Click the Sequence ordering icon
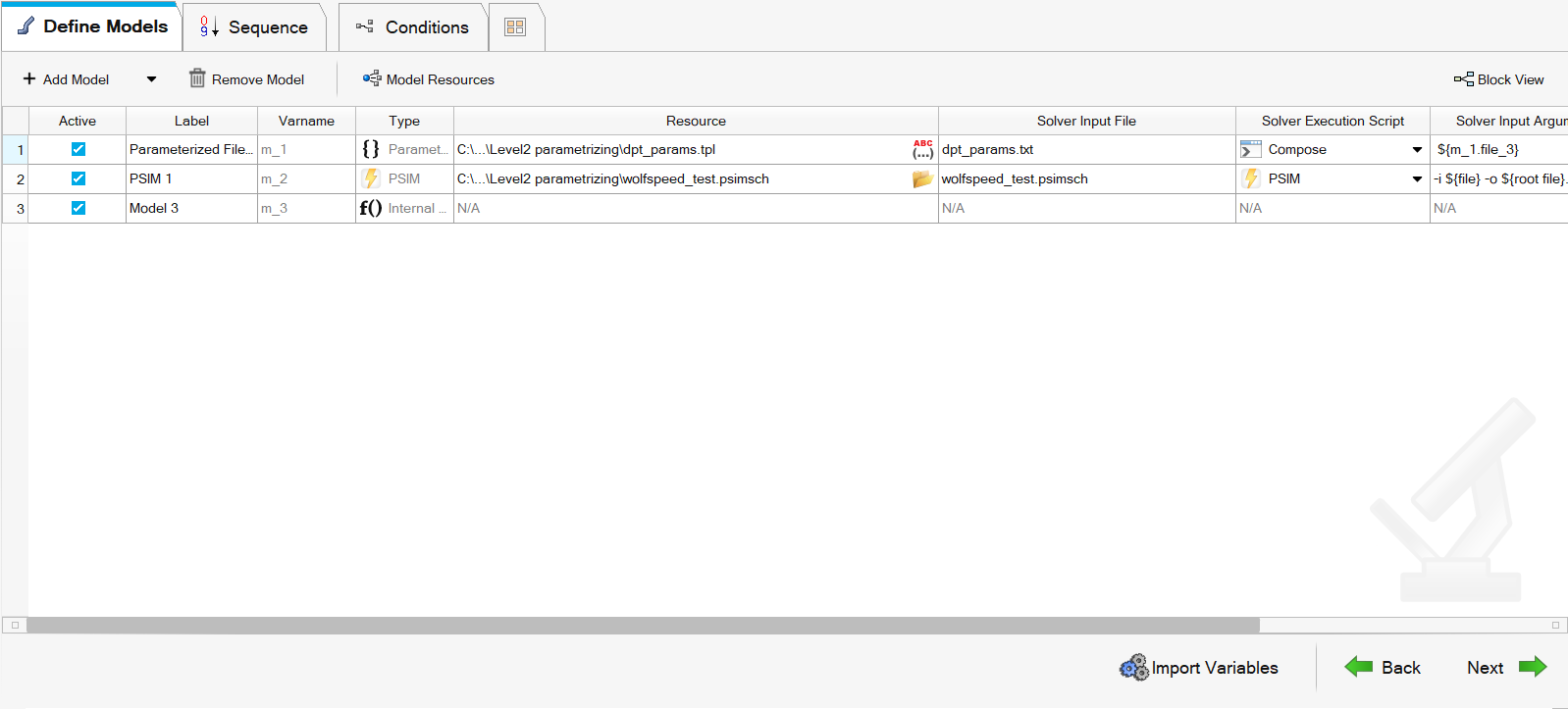1568x709 pixels. (x=209, y=26)
